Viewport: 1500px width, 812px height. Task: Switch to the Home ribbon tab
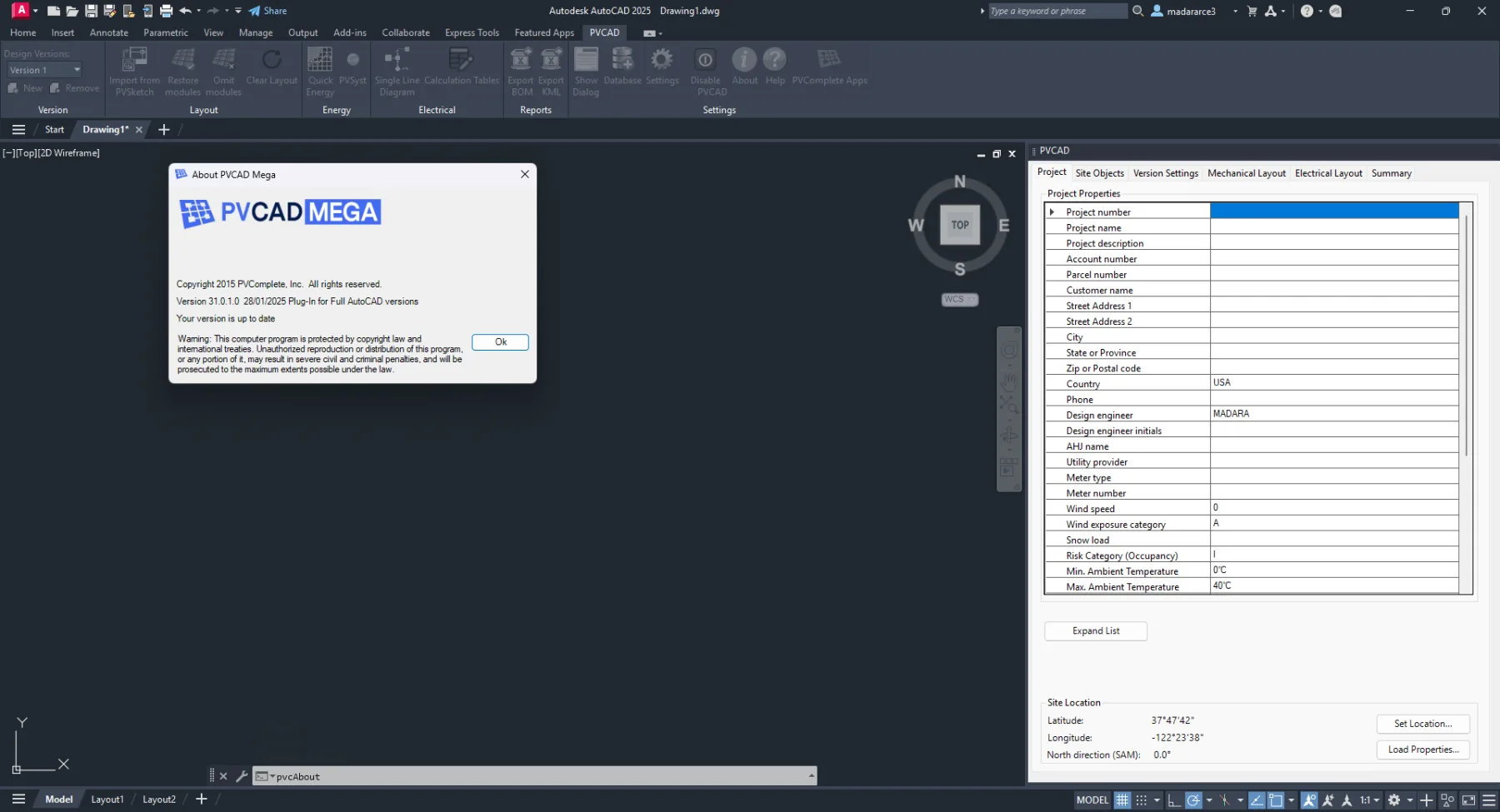pyautogui.click(x=23, y=32)
